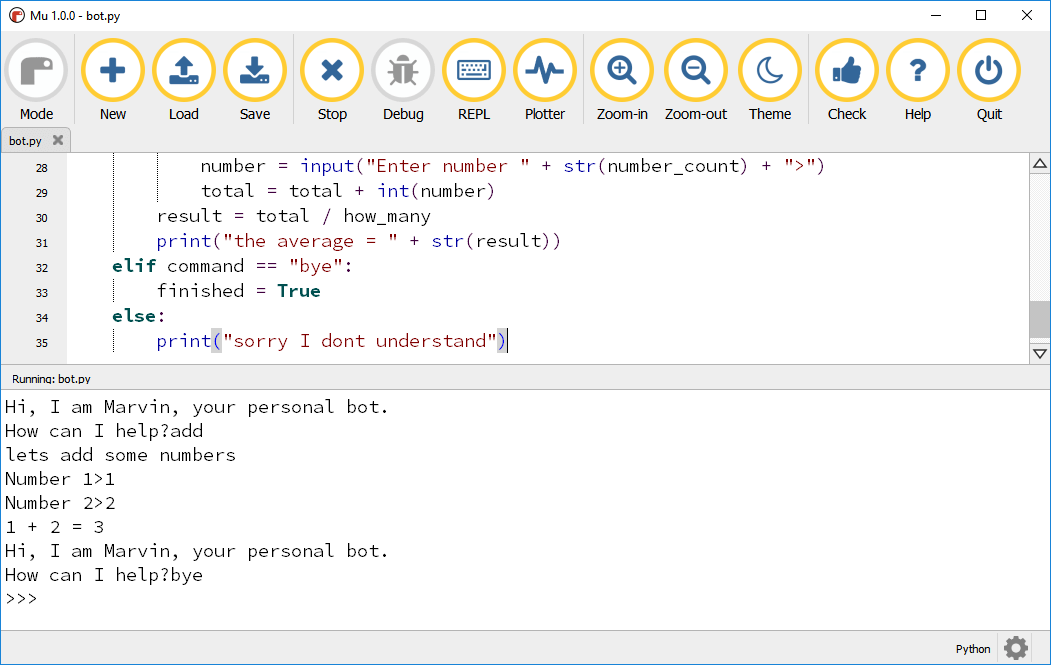
Task: Change the editor Mode
Action: [x=36, y=70]
